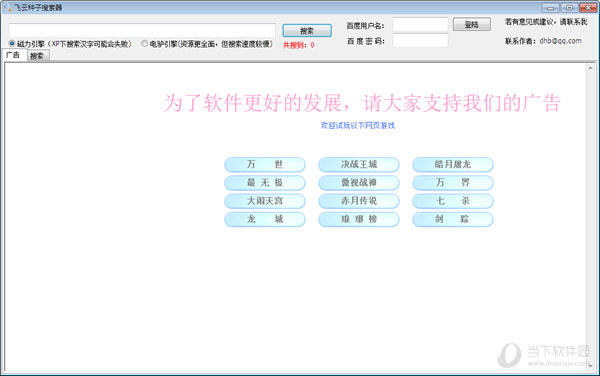Focus the 百度密码 input field

(x=420, y=41)
